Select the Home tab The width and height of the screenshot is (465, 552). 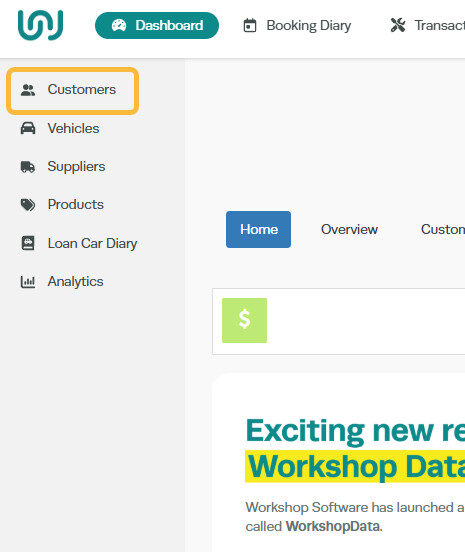pos(258,230)
